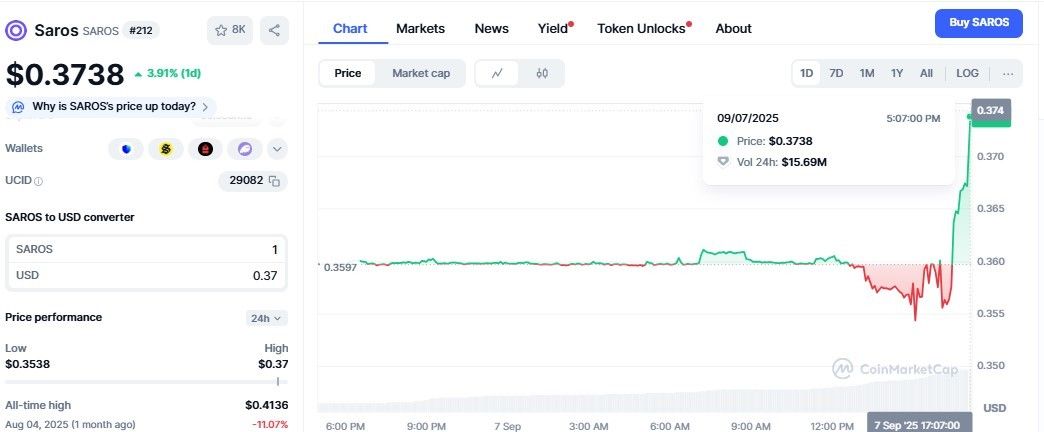1044x432 pixels.
Task: Open the share icon button
Action: coord(274,30)
